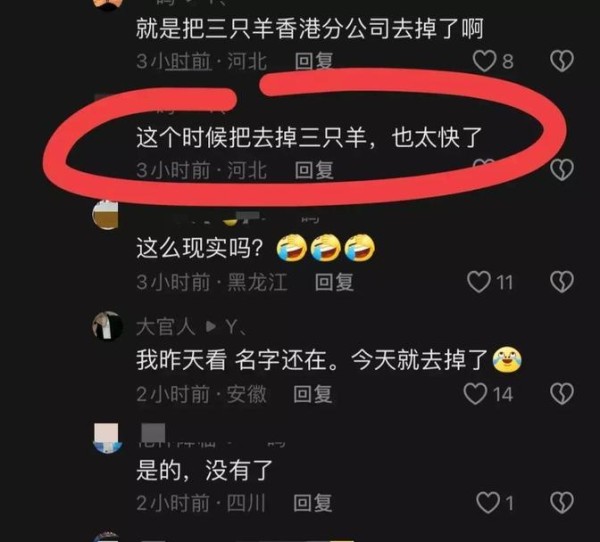This screenshot has height=542, width=600.
Task: Dislike the 是的，没有了 comment
Action: click(562, 503)
